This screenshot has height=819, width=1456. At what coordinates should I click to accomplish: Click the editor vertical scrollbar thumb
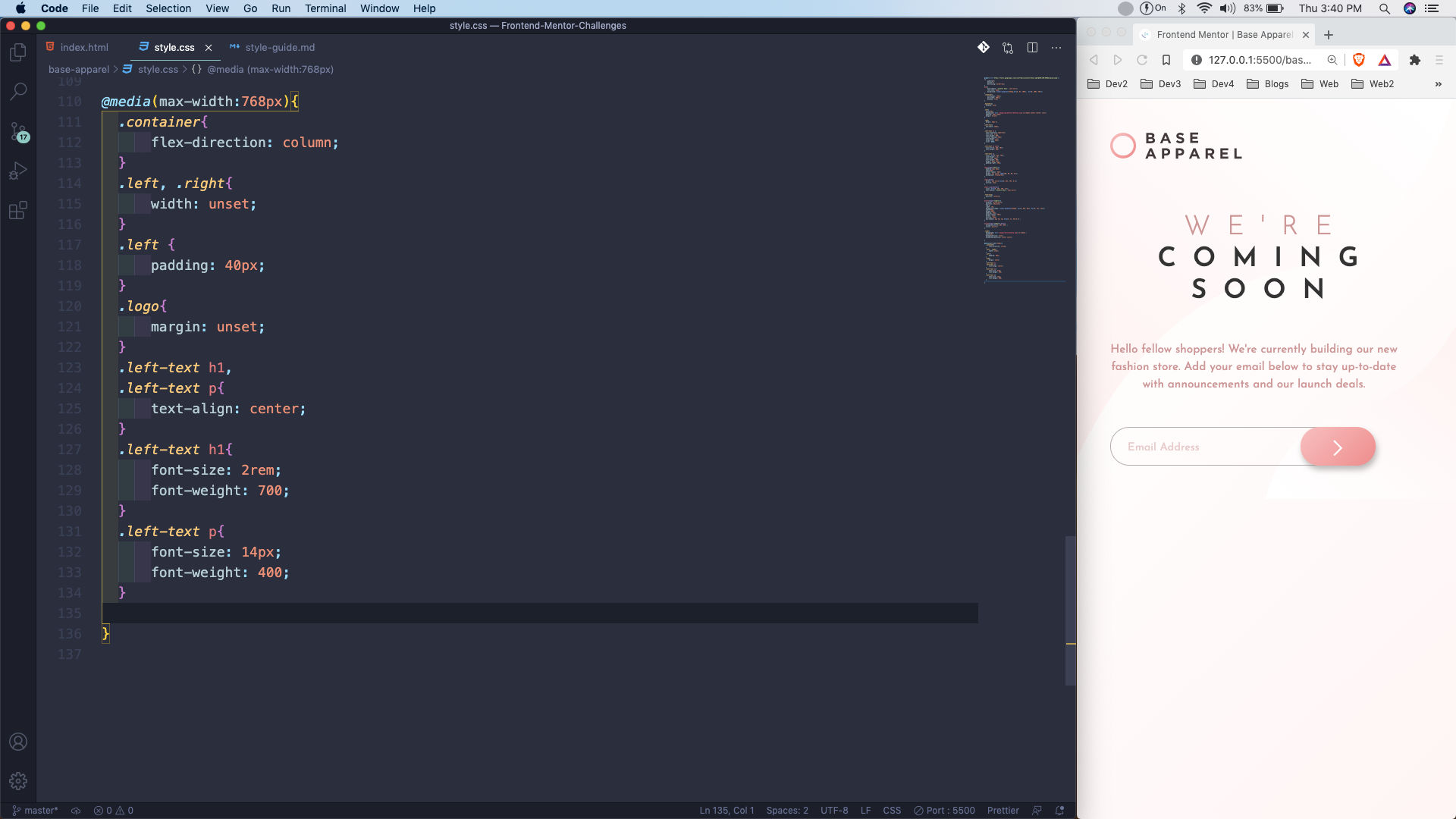point(1071,610)
